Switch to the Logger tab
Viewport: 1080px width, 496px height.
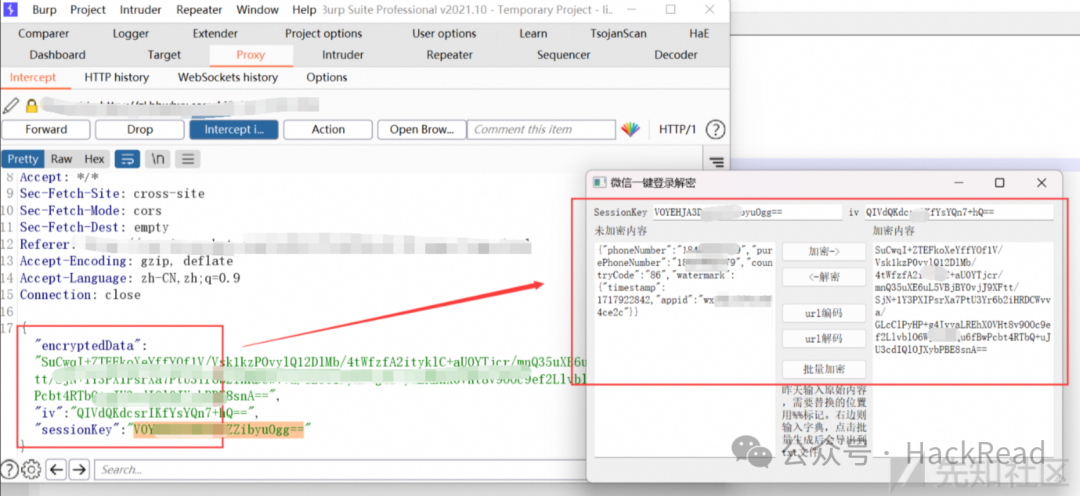[131, 33]
